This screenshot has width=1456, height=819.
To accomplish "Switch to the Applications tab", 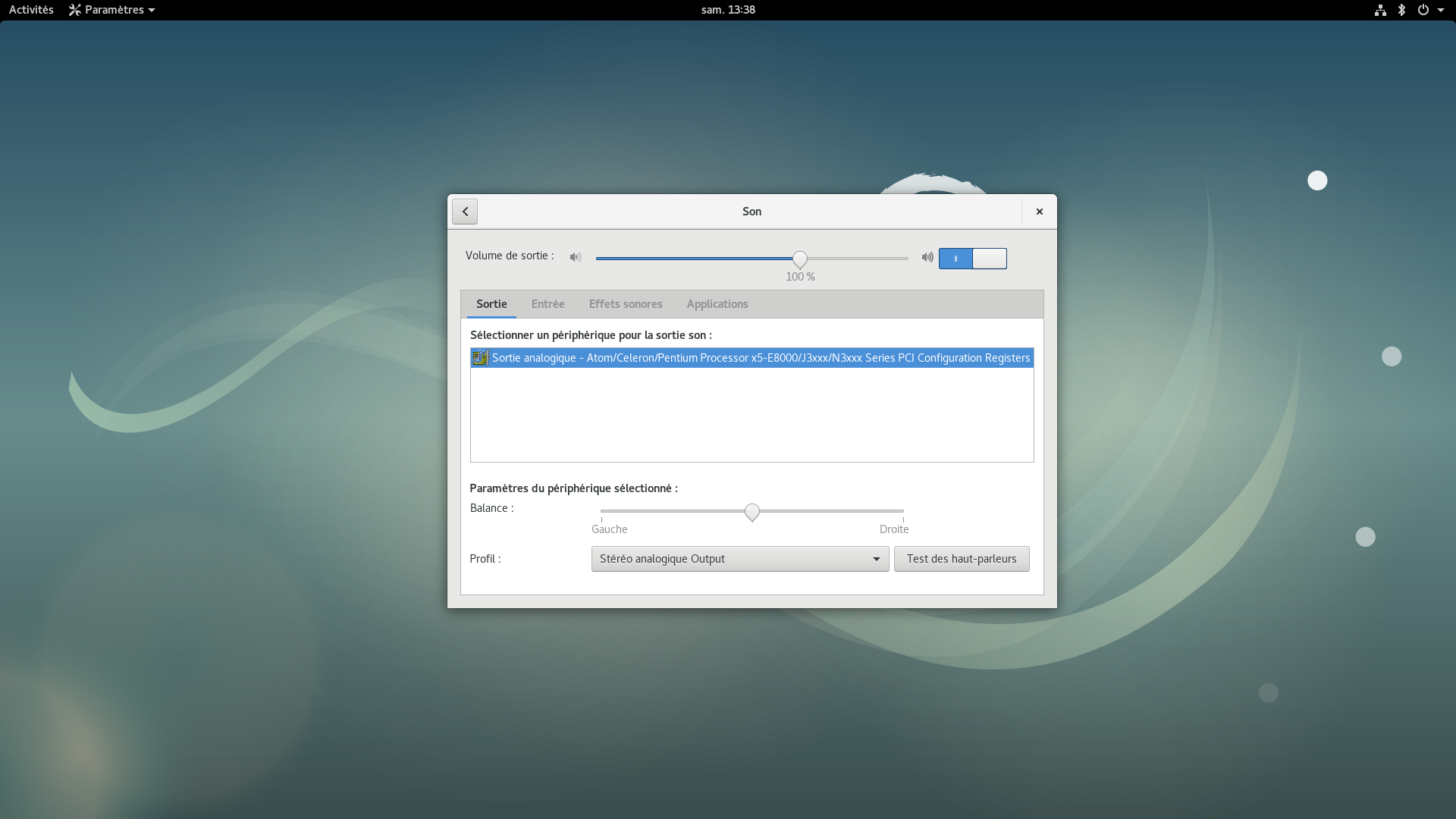I will 717,304.
